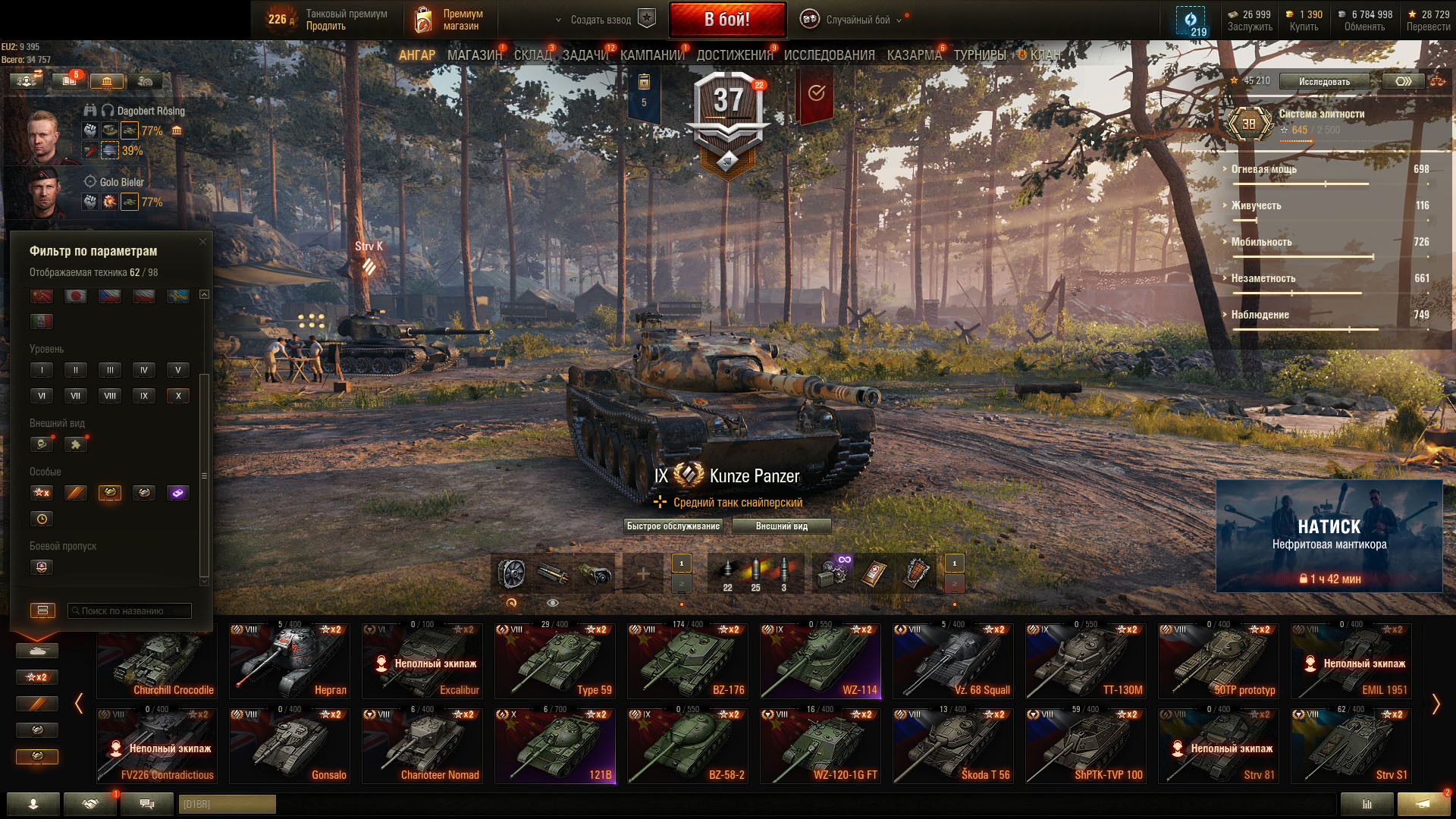
Task: Switch to the КАЗАРМА tab
Action: 914,55
